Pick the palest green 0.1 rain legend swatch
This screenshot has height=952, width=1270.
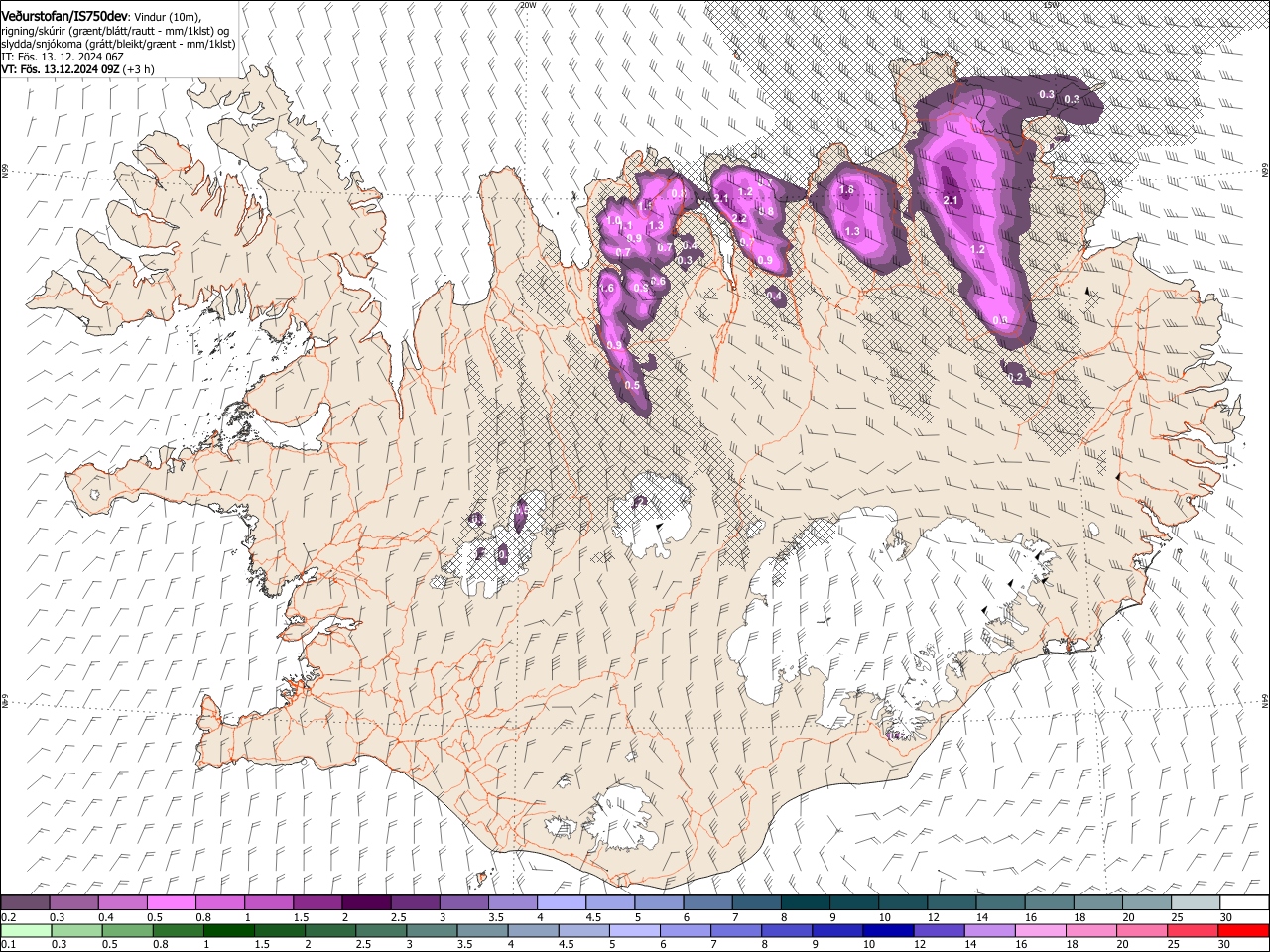tap(26, 930)
